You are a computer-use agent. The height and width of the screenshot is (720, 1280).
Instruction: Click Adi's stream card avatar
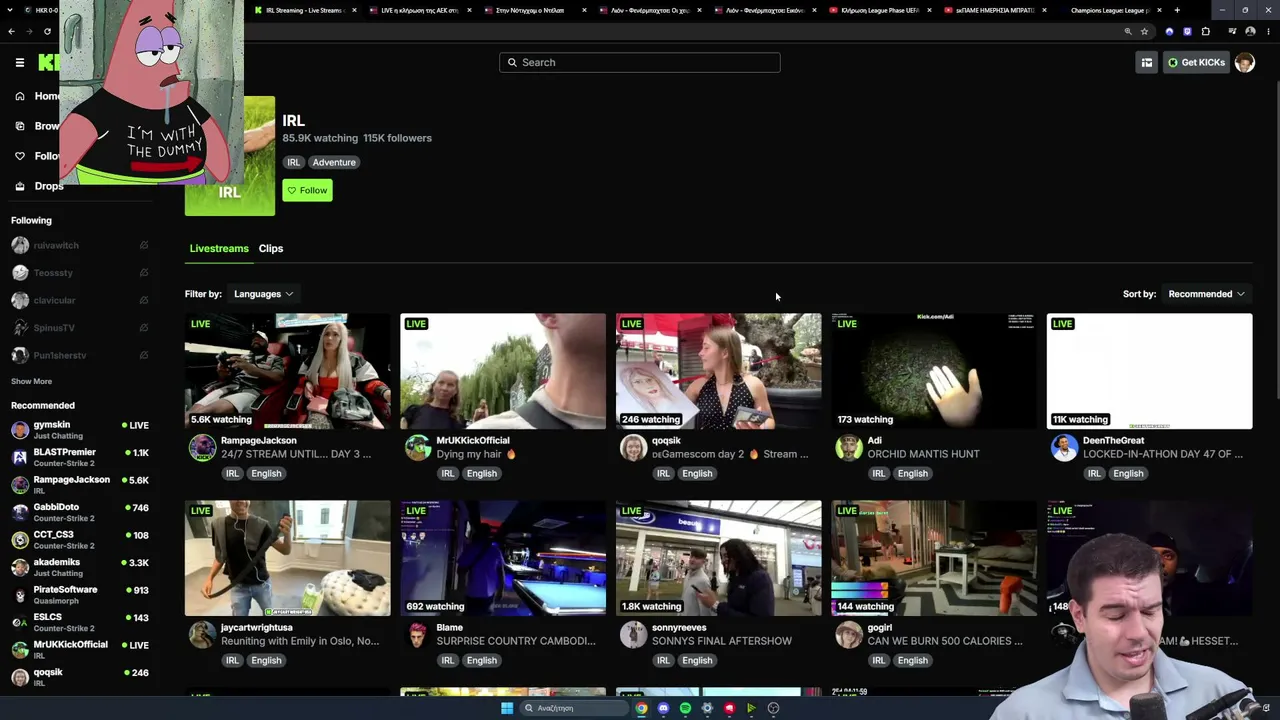coord(849,447)
